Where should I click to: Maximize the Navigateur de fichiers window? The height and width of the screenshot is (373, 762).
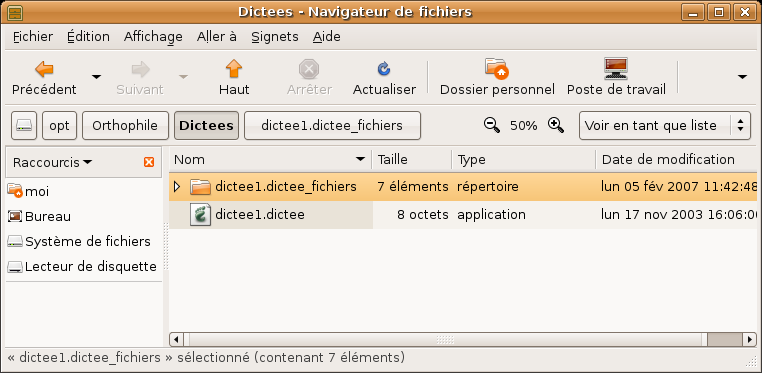tap(719, 12)
